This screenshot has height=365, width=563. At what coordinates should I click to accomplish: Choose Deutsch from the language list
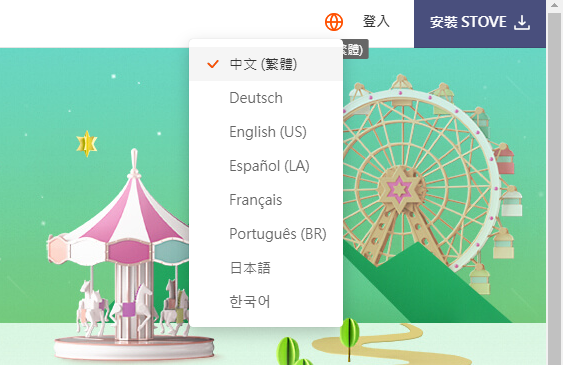click(266, 98)
